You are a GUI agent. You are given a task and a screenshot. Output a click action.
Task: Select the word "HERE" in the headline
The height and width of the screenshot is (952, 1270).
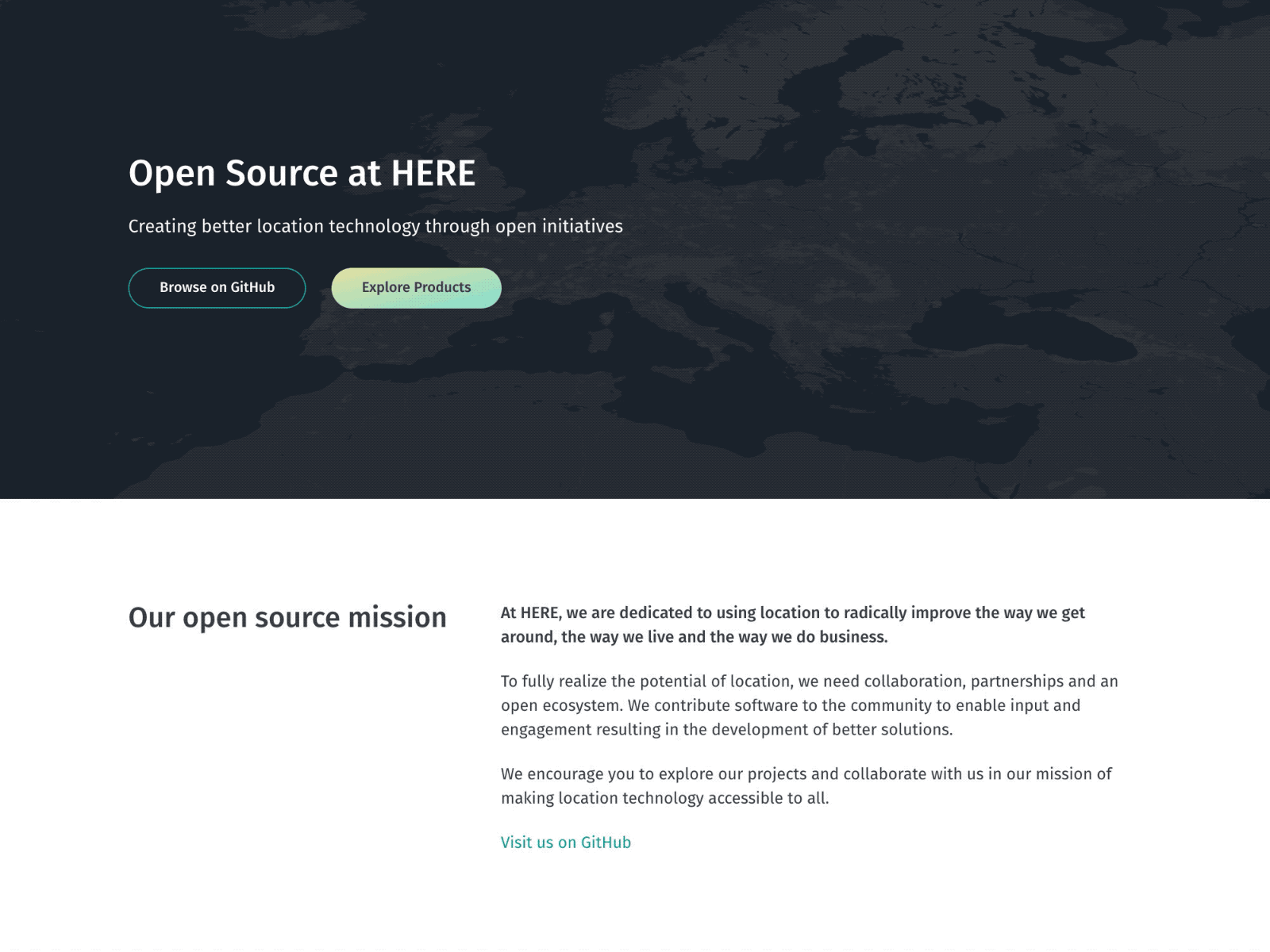435,173
